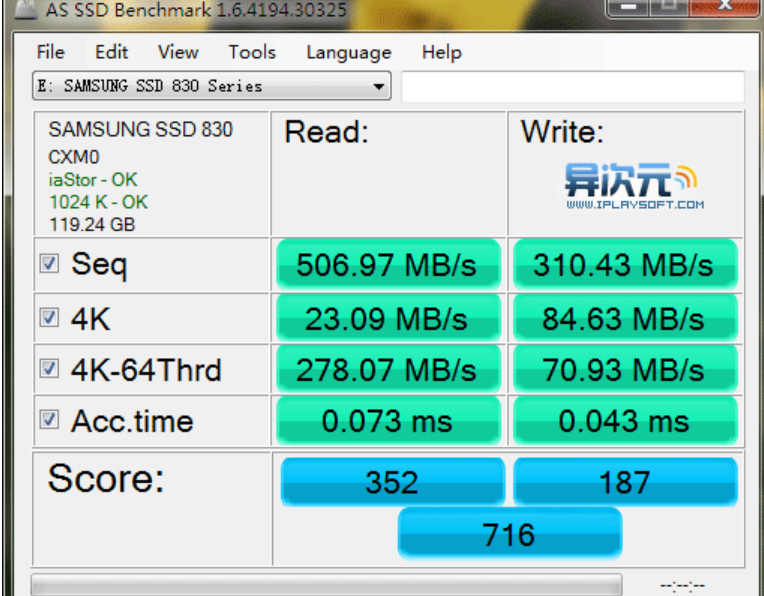The image size is (764, 596).
Task: Toggle the Acc.time checkbox
Action: tap(48, 420)
